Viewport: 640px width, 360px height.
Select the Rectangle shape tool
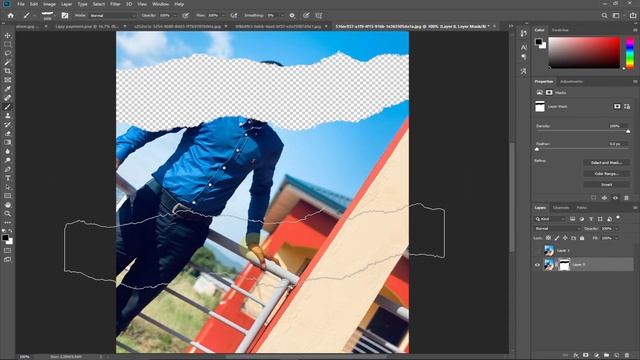point(7,196)
